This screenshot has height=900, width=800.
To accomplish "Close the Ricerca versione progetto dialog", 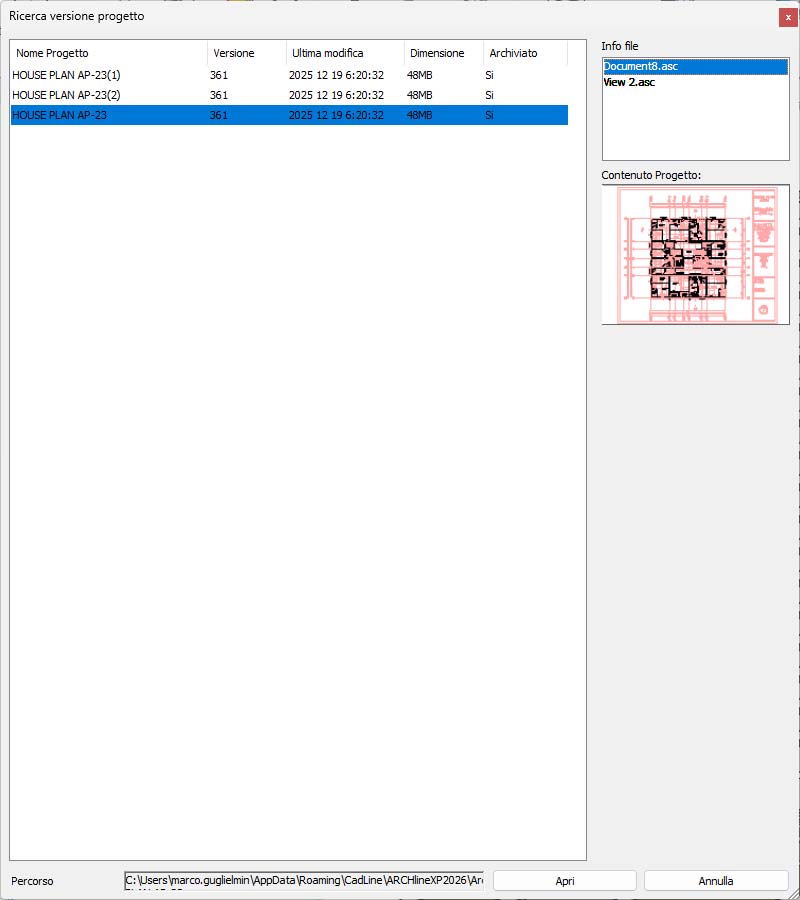I will [788, 17].
